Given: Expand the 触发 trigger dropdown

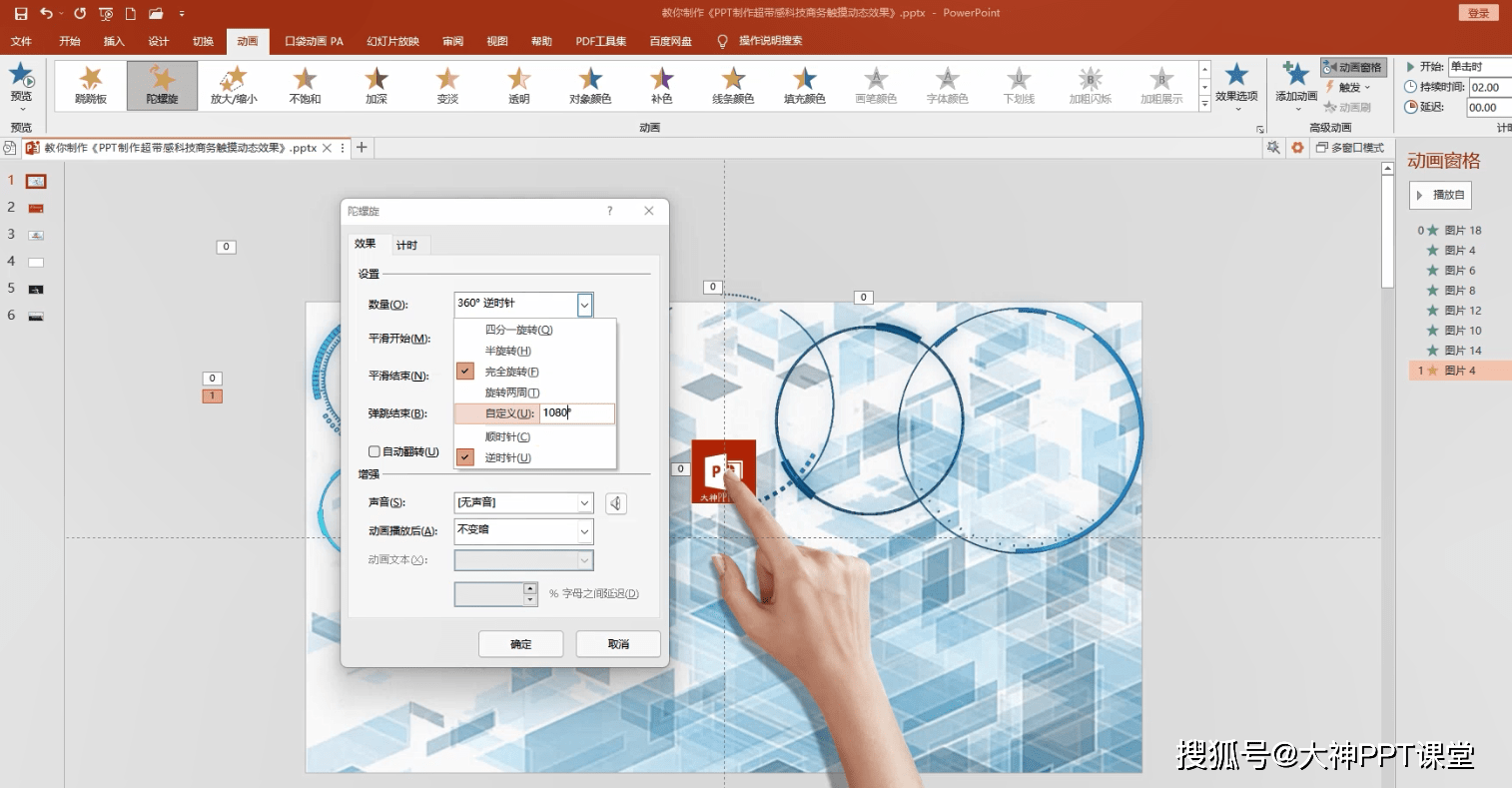Looking at the screenshot, I should pos(1349,88).
